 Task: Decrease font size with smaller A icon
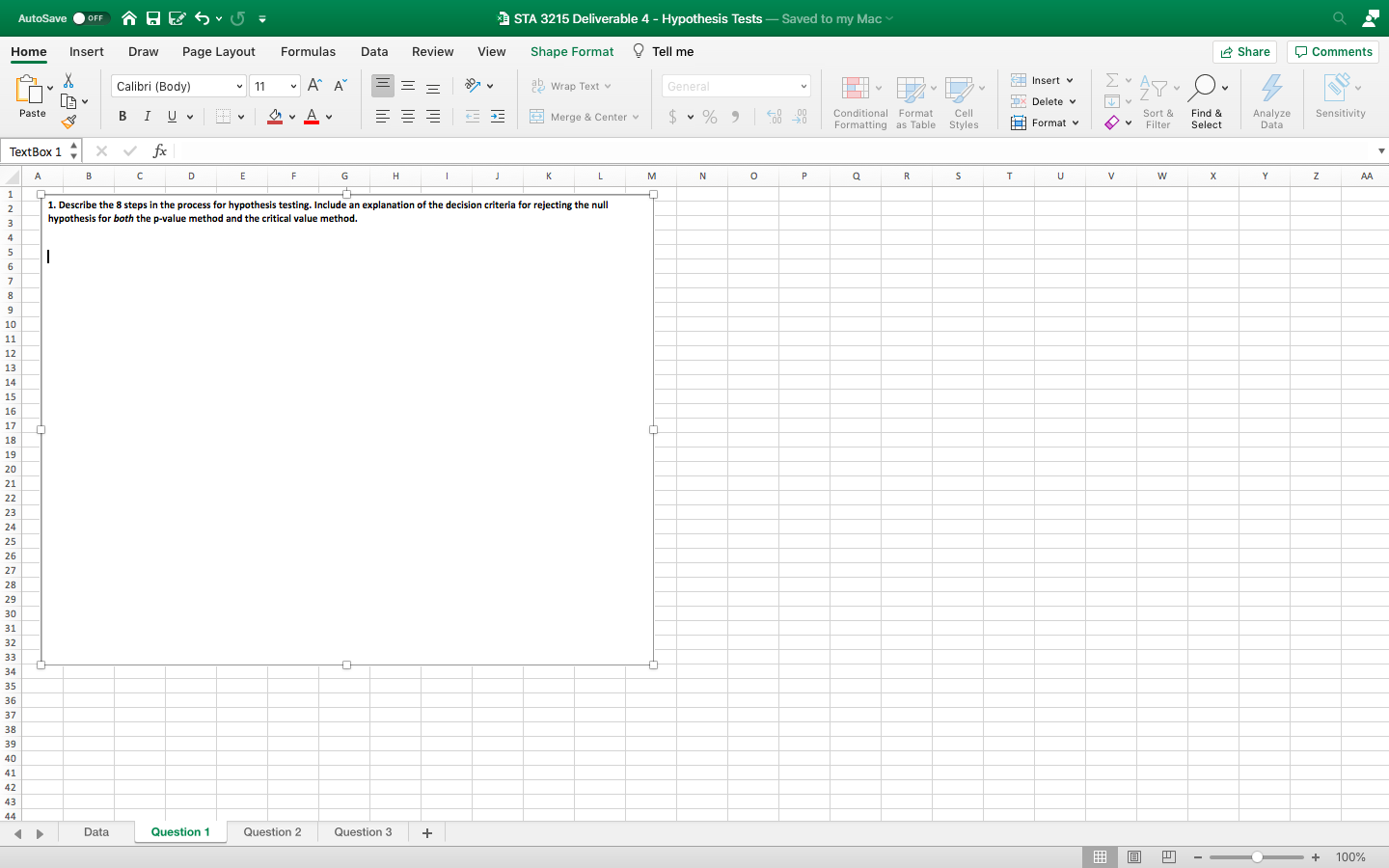pyautogui.click(x=340, y=86)
